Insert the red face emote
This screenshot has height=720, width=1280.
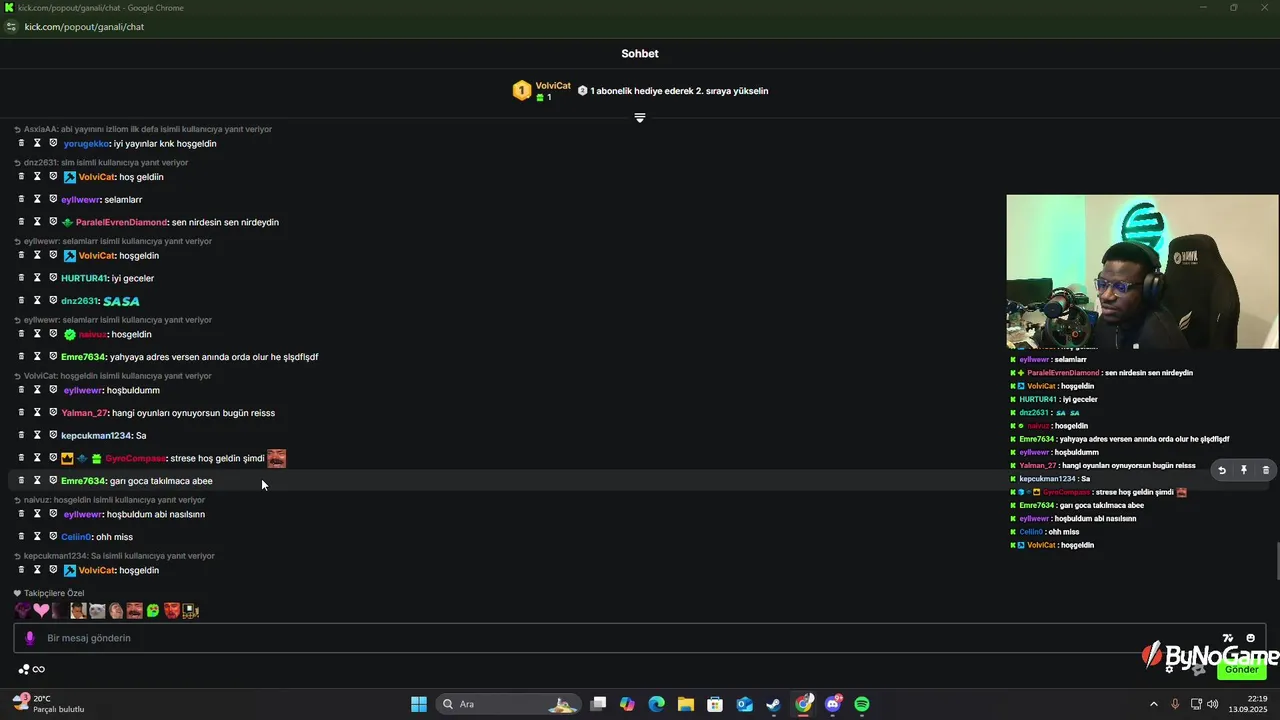(x=172, y=610)
